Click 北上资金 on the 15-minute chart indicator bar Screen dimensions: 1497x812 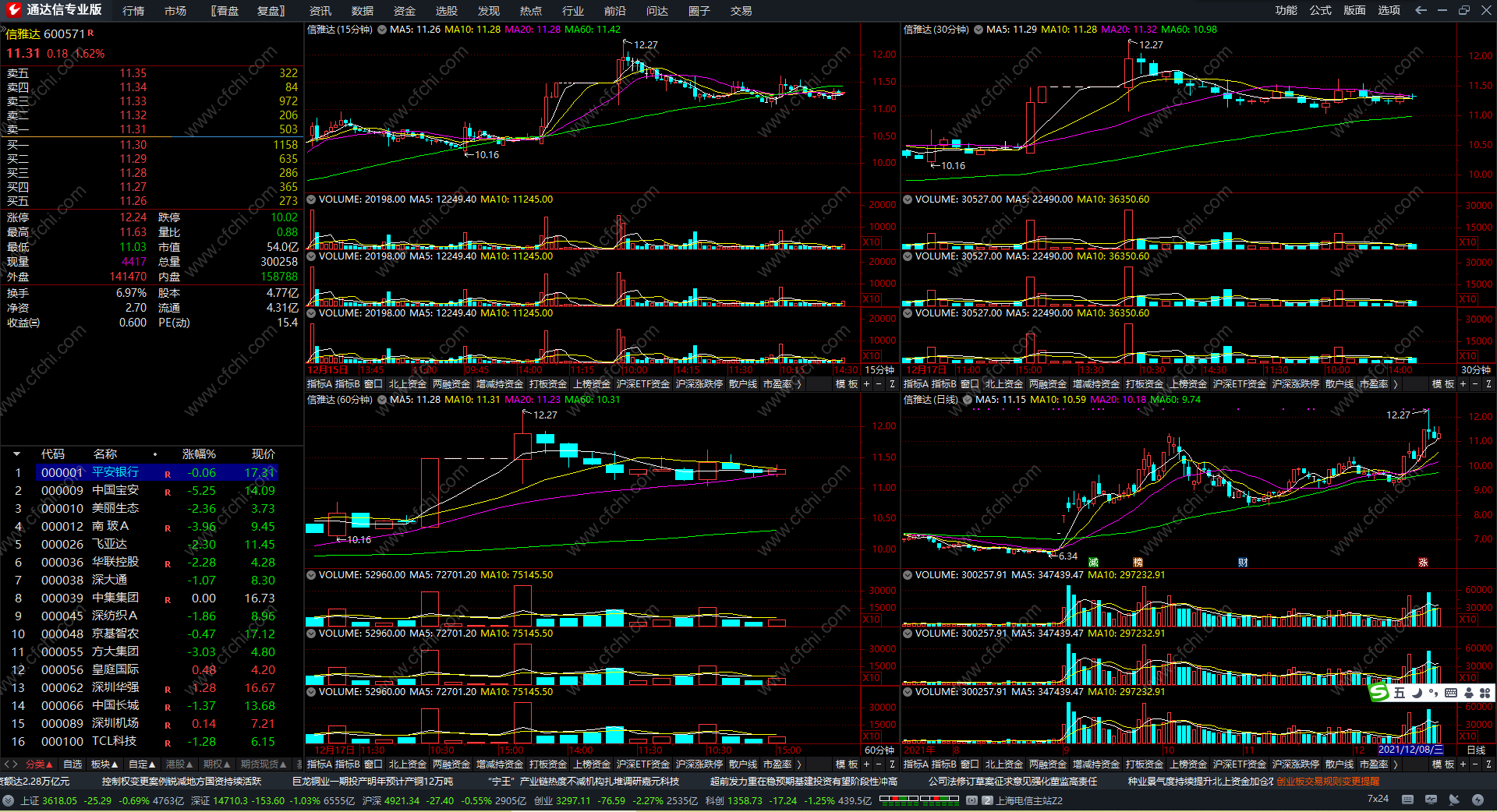click(x=408, y=384)
